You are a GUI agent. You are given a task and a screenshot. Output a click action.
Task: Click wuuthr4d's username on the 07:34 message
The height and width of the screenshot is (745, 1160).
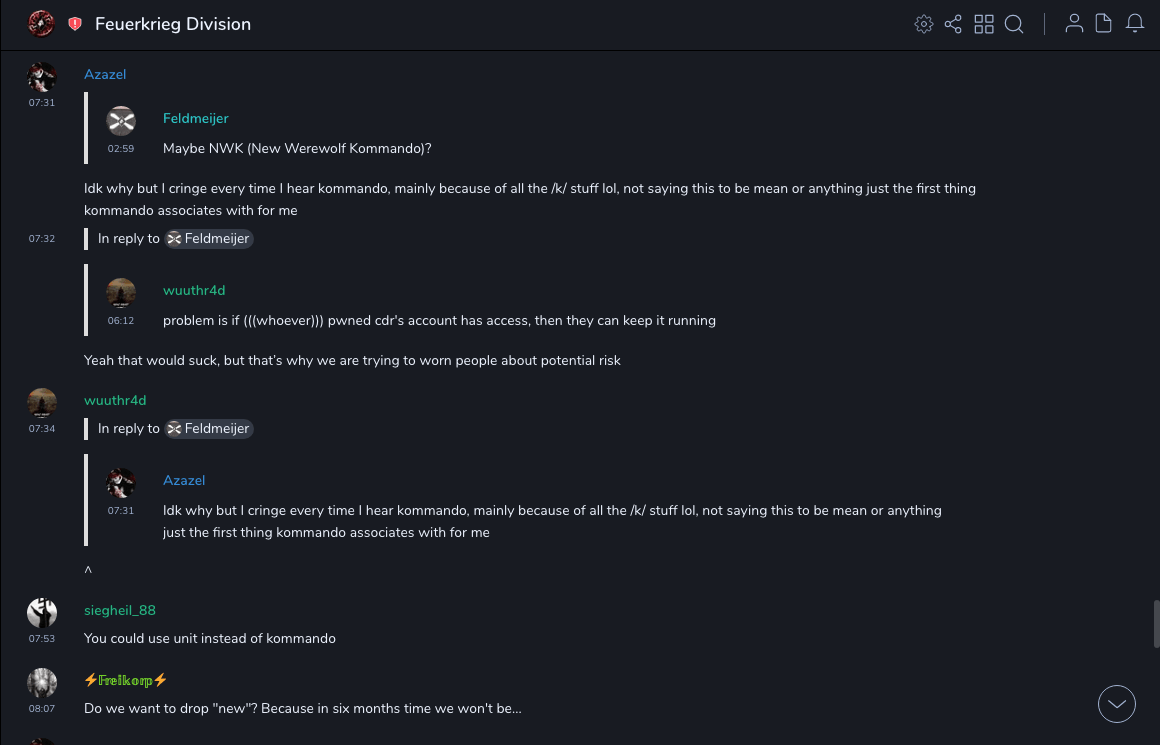coord(115,401)
